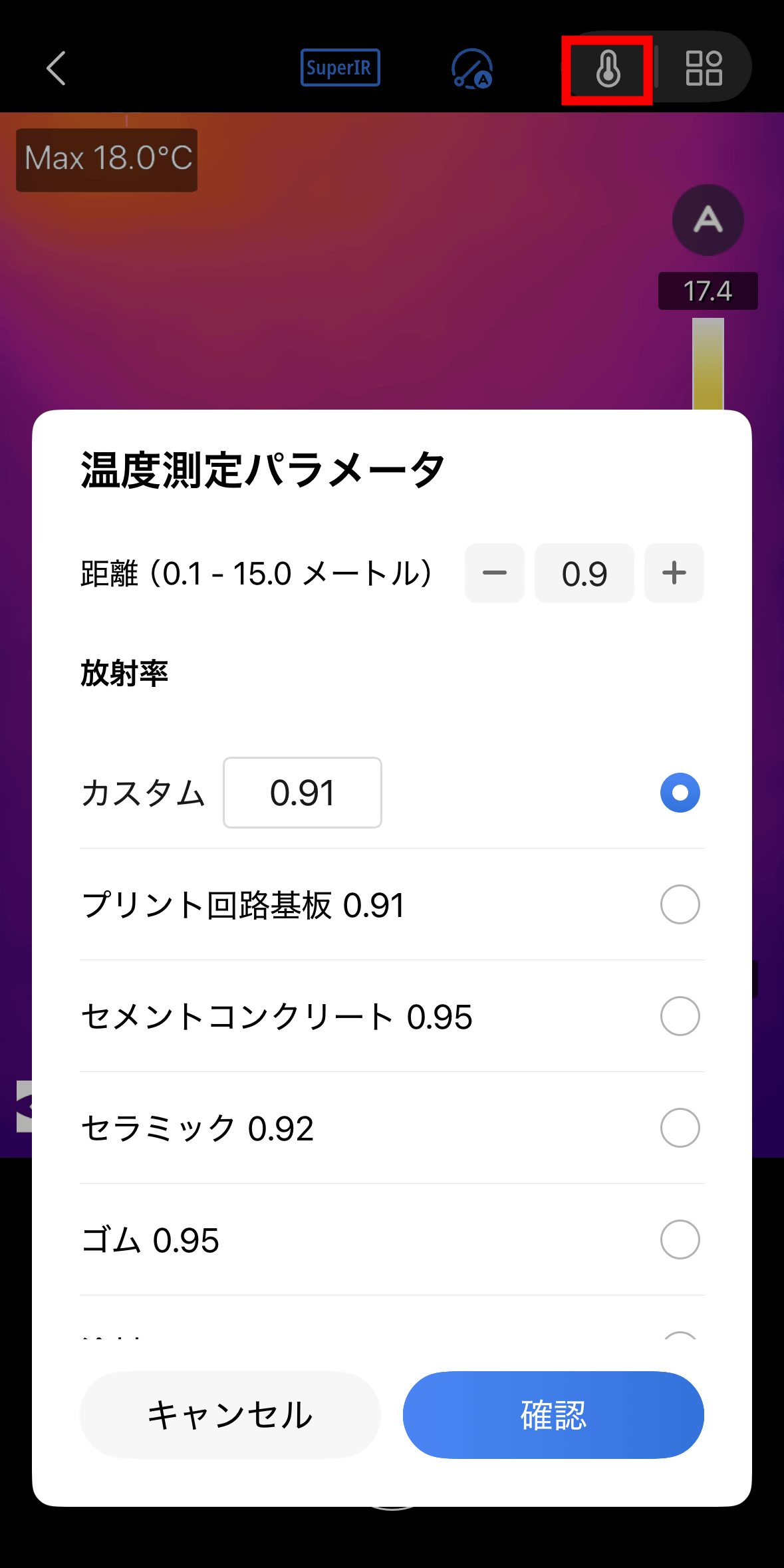This screenshot has height=1568, width=784.
Task: Decrease distance with the minus button
Action: point(494,573)
